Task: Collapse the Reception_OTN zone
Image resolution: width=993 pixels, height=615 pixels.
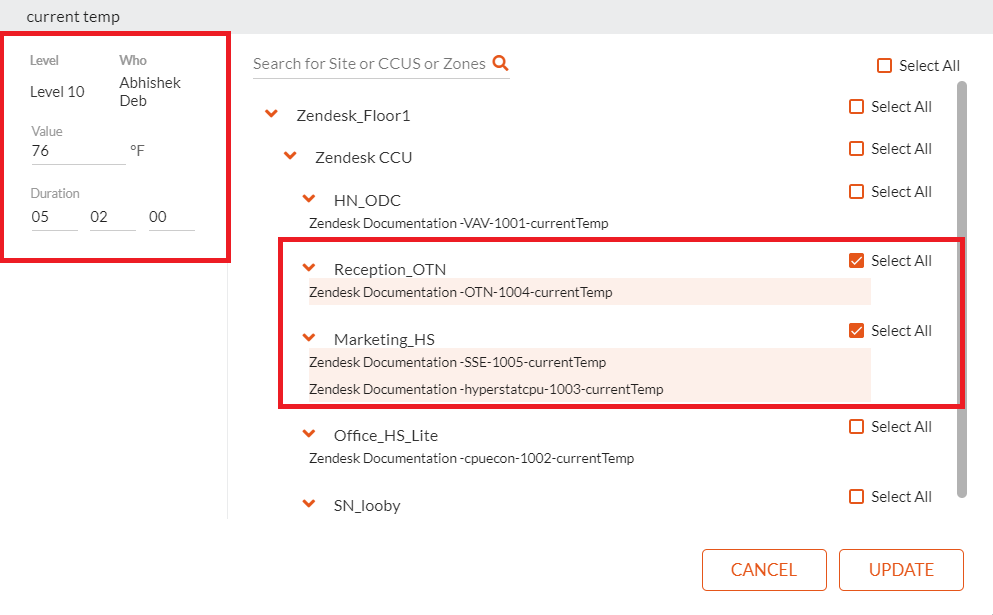Action: pos(309,267)
